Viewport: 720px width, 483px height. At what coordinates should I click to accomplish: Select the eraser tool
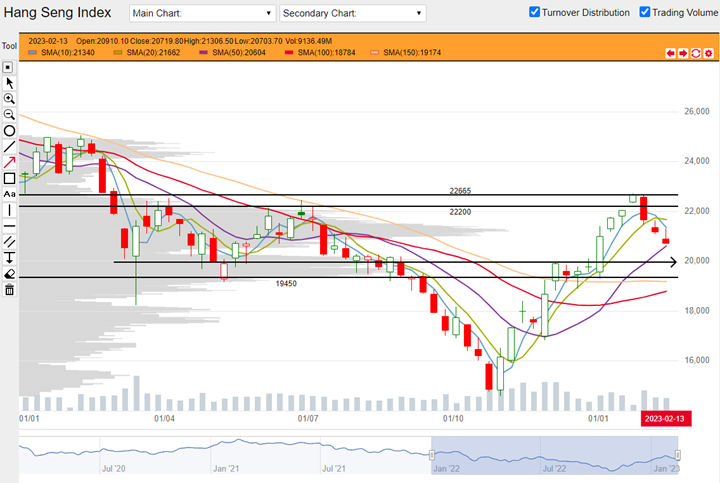9,274
